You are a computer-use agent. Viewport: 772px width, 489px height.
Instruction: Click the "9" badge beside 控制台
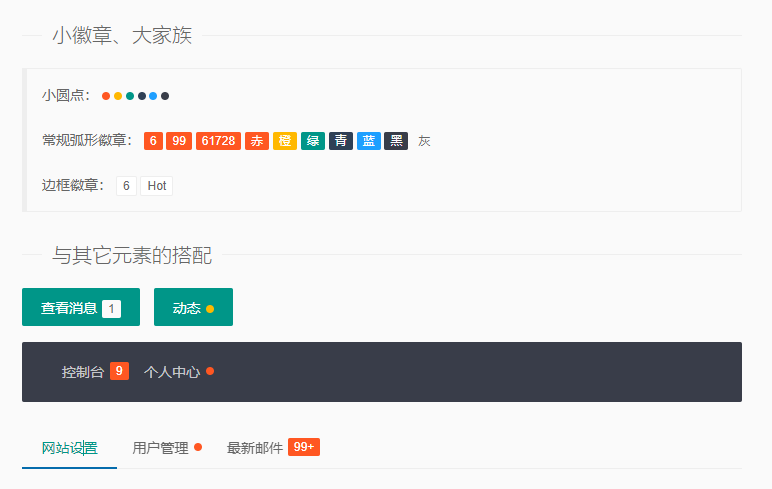tap(119, 371)
